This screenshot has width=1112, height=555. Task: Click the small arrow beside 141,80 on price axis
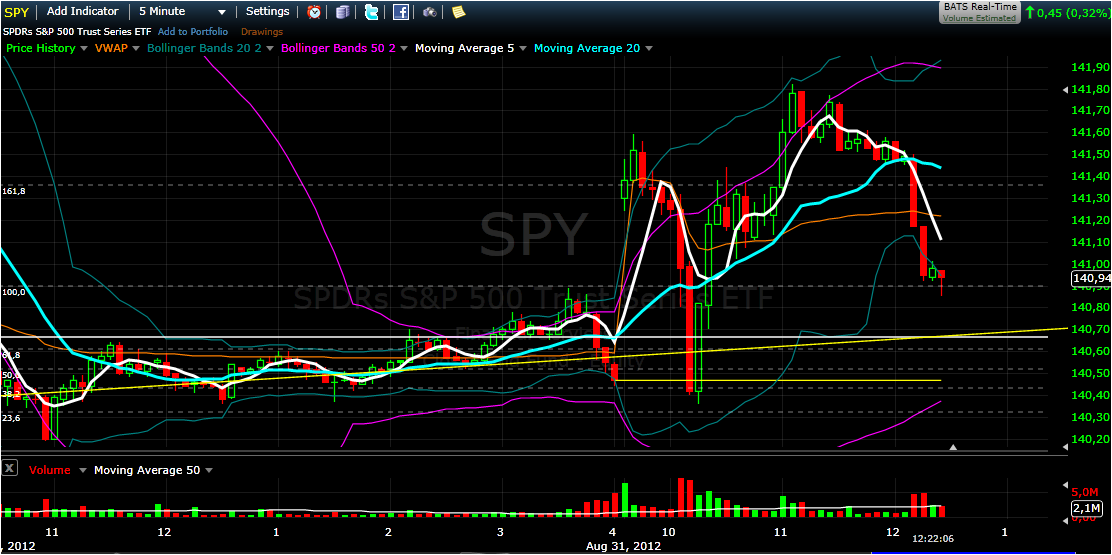coord(1065,90)
